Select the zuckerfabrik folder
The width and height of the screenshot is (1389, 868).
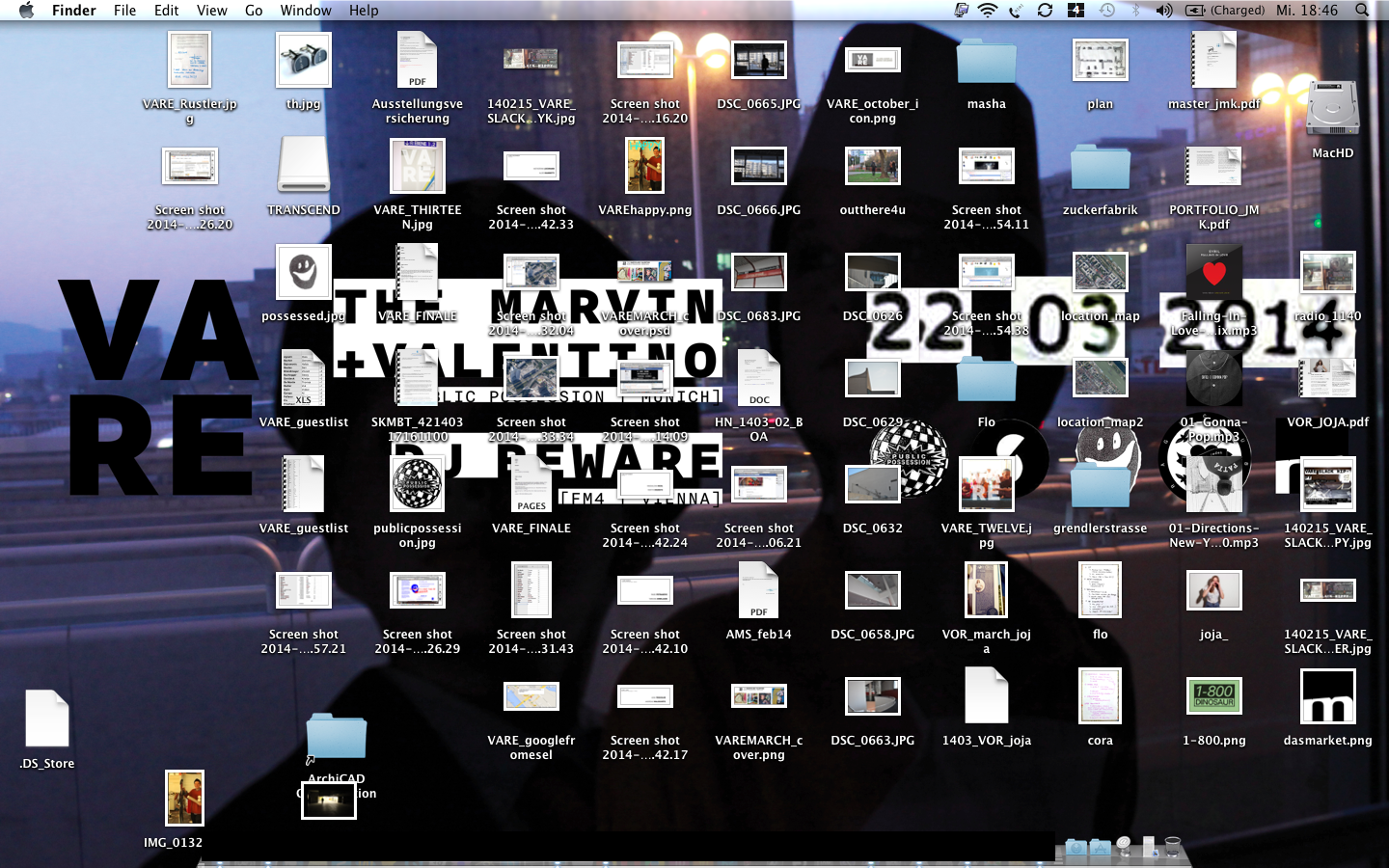coord(1100,168)
